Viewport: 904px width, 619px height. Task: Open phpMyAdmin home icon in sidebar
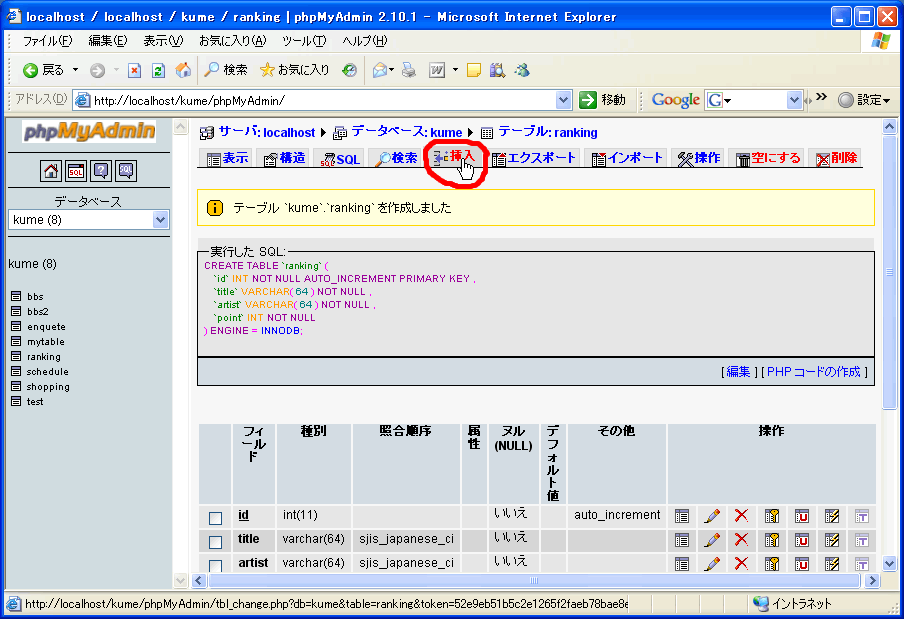click(51, 171)
